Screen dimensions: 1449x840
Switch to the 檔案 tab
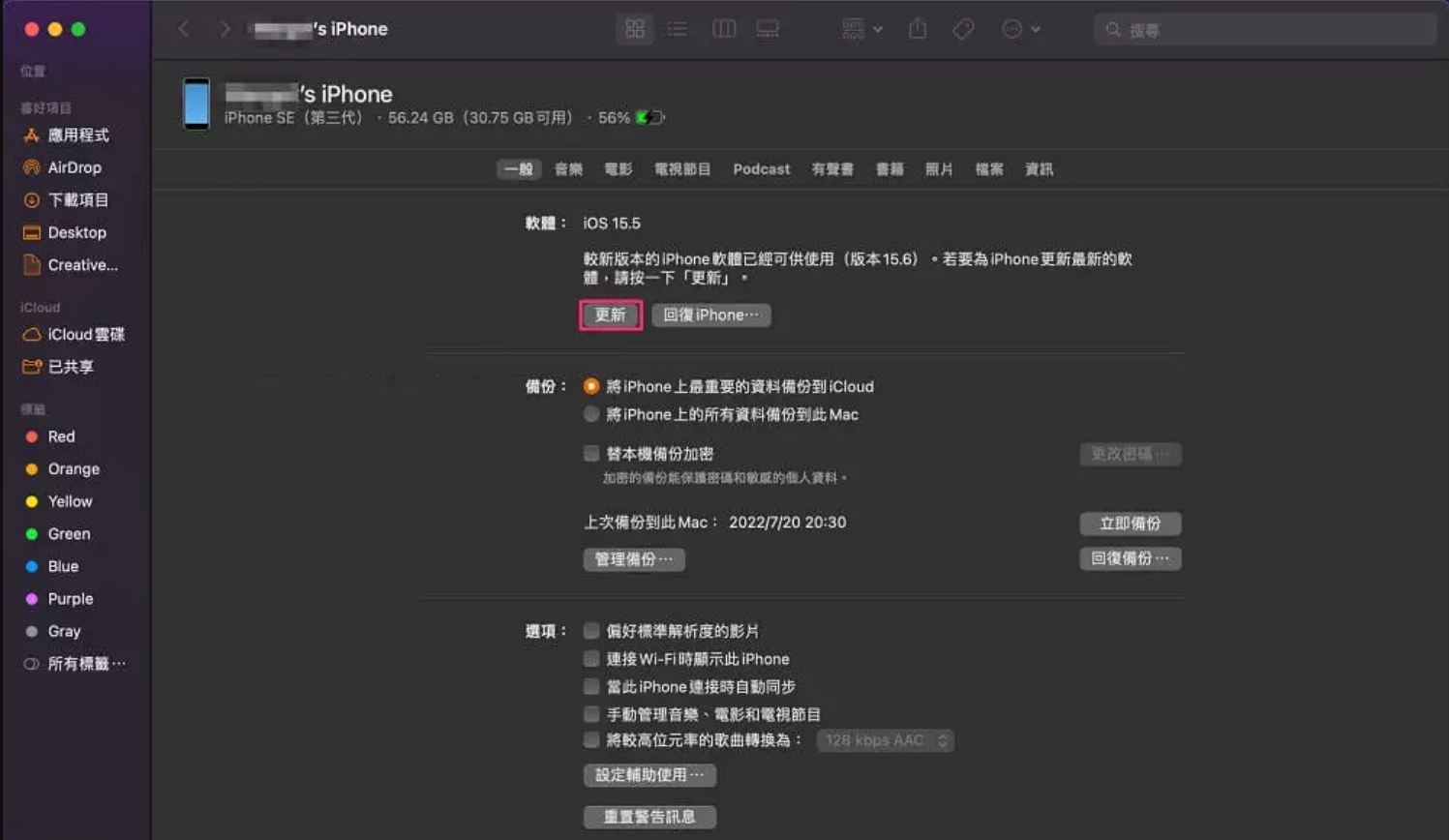(x=989, y=169)
